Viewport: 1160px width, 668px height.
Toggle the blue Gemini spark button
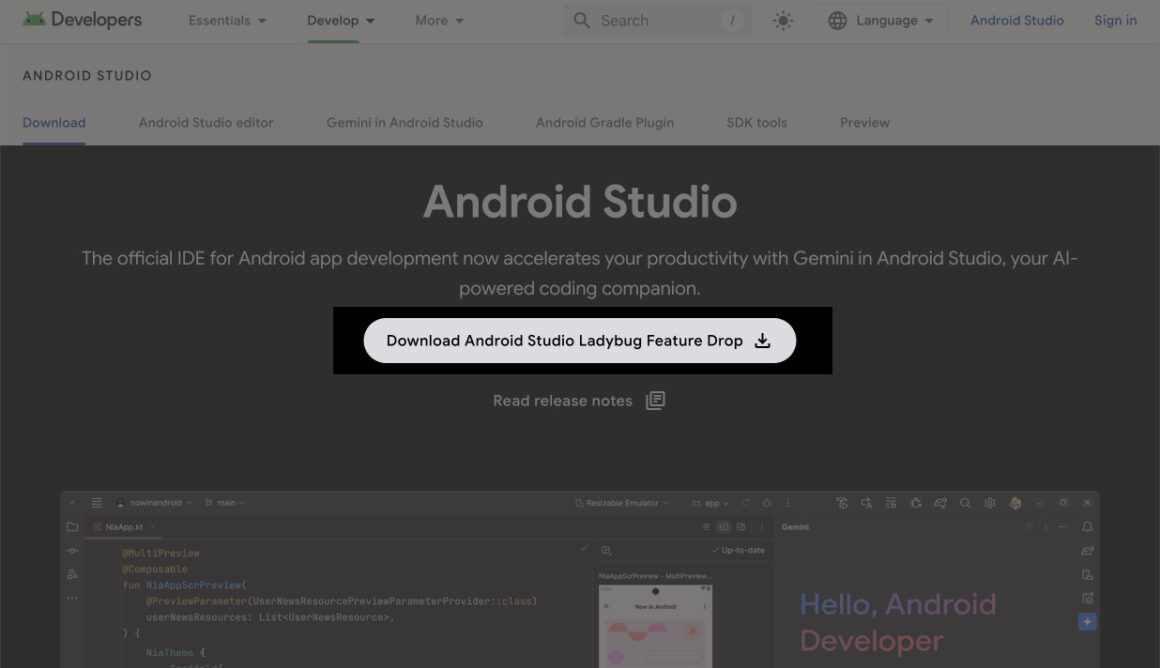click(1087, 621)
